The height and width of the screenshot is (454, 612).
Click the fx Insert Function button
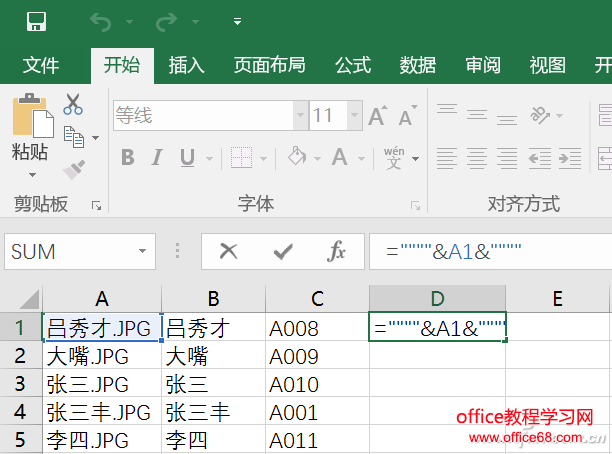point(336,251)
